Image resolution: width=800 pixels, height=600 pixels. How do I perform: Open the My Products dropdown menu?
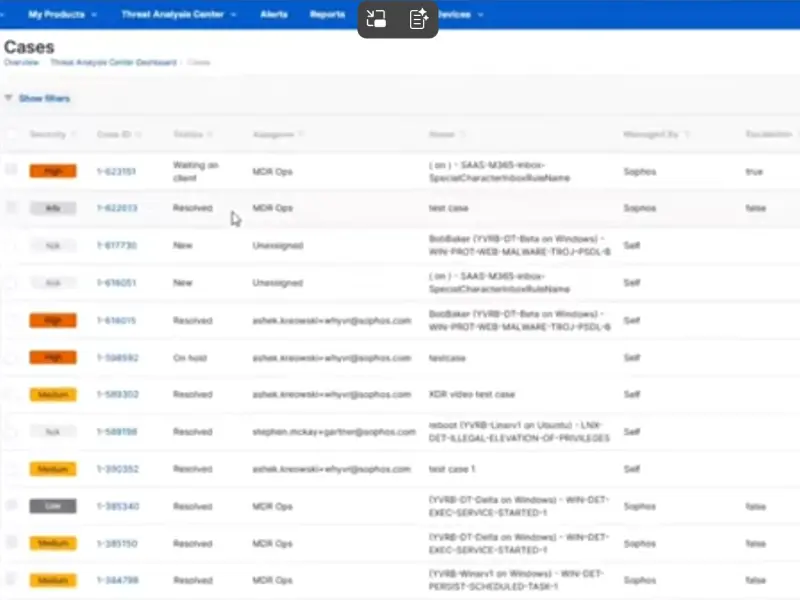click(62, 15)
